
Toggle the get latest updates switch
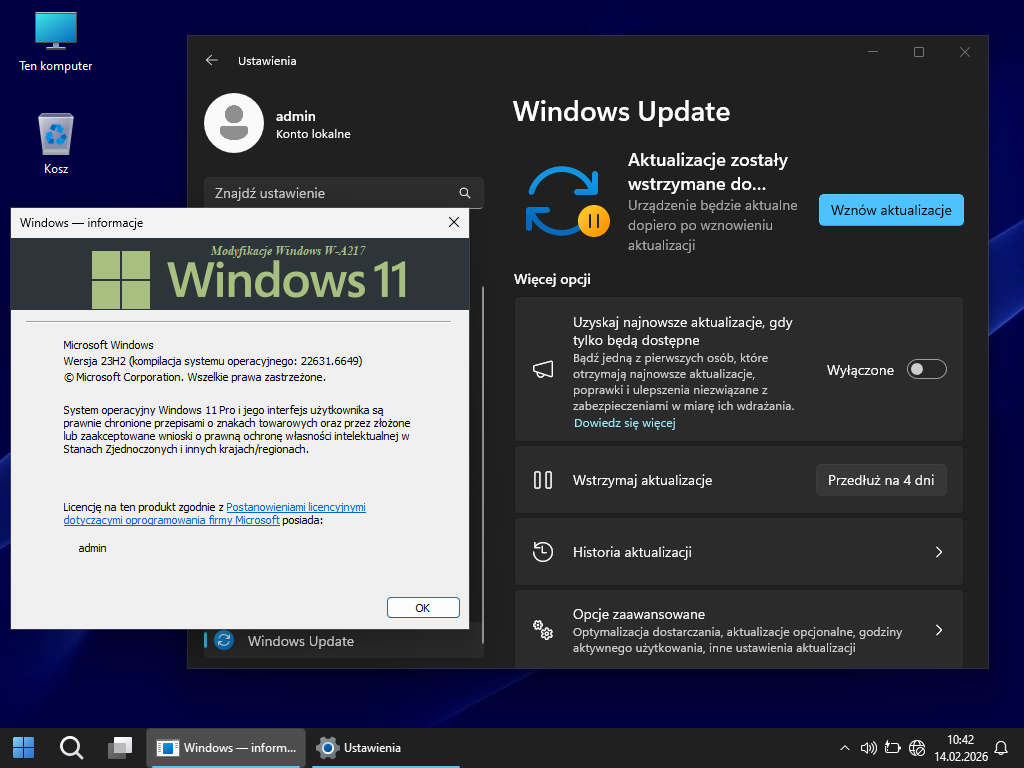[x=926, y=370]
